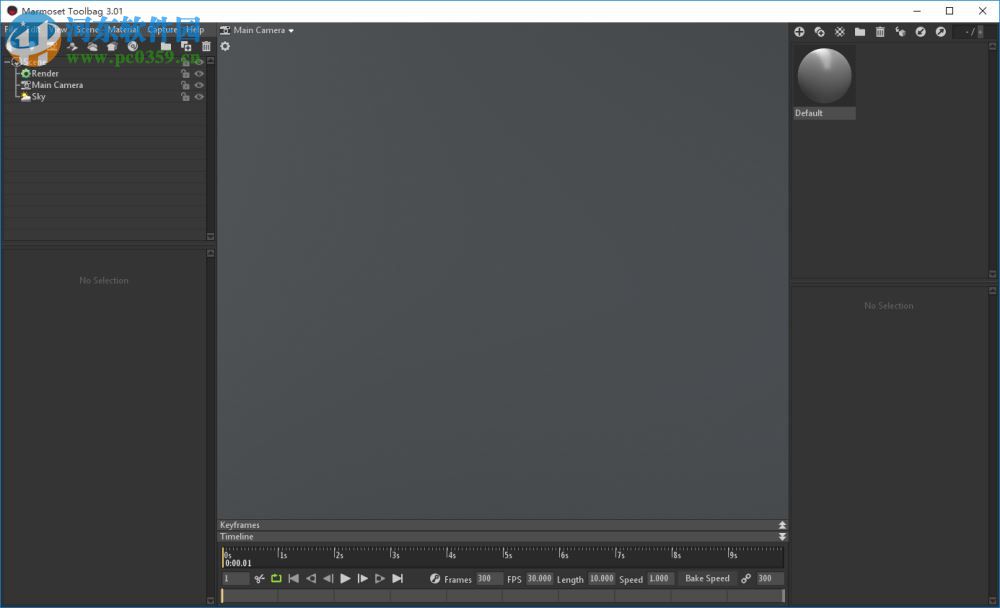Add a new material
The width and height of the screenshot is (1000, 608).
(800, 31)
